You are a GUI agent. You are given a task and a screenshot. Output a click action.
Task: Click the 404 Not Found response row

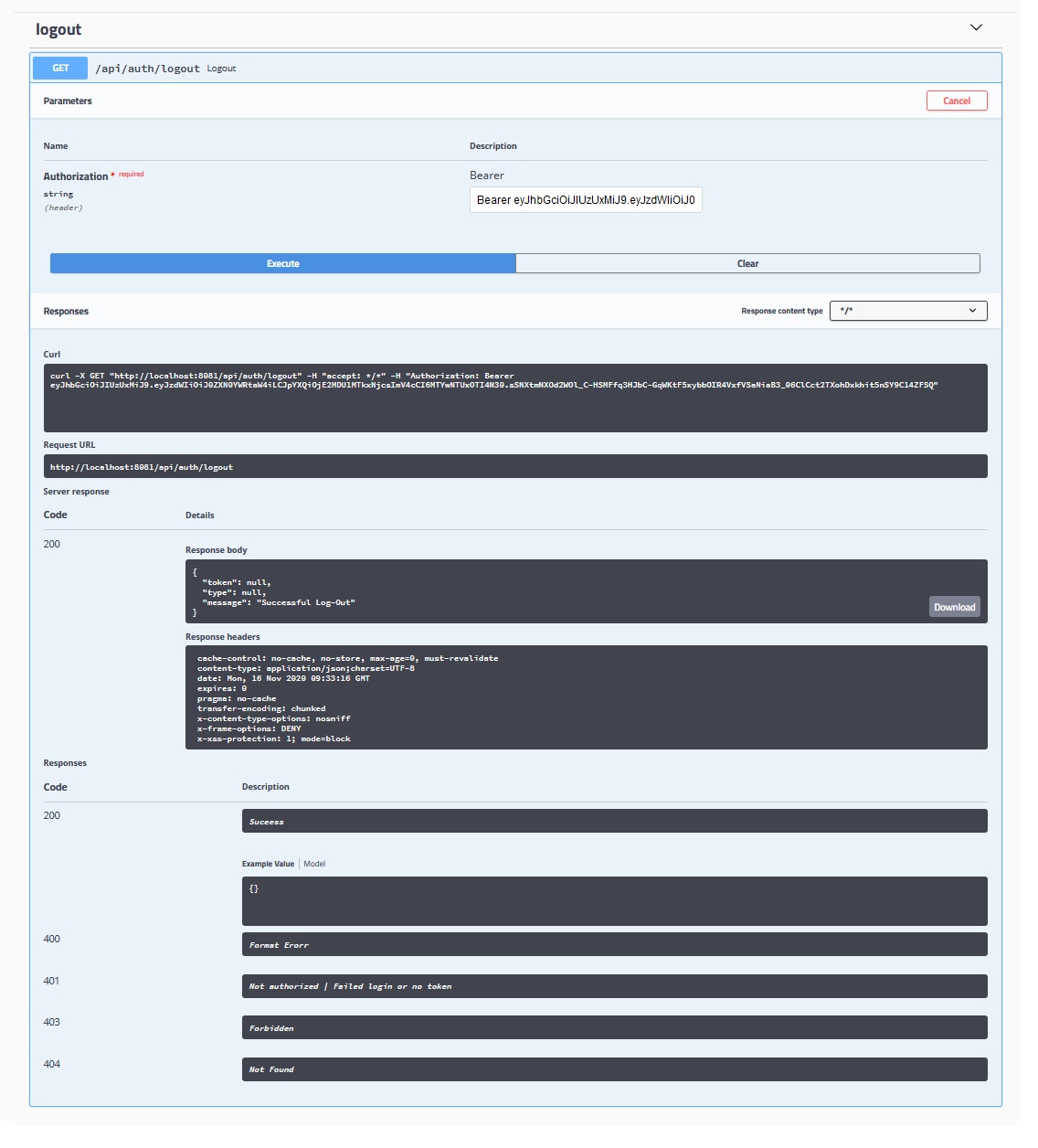[x=614, y=1068]
